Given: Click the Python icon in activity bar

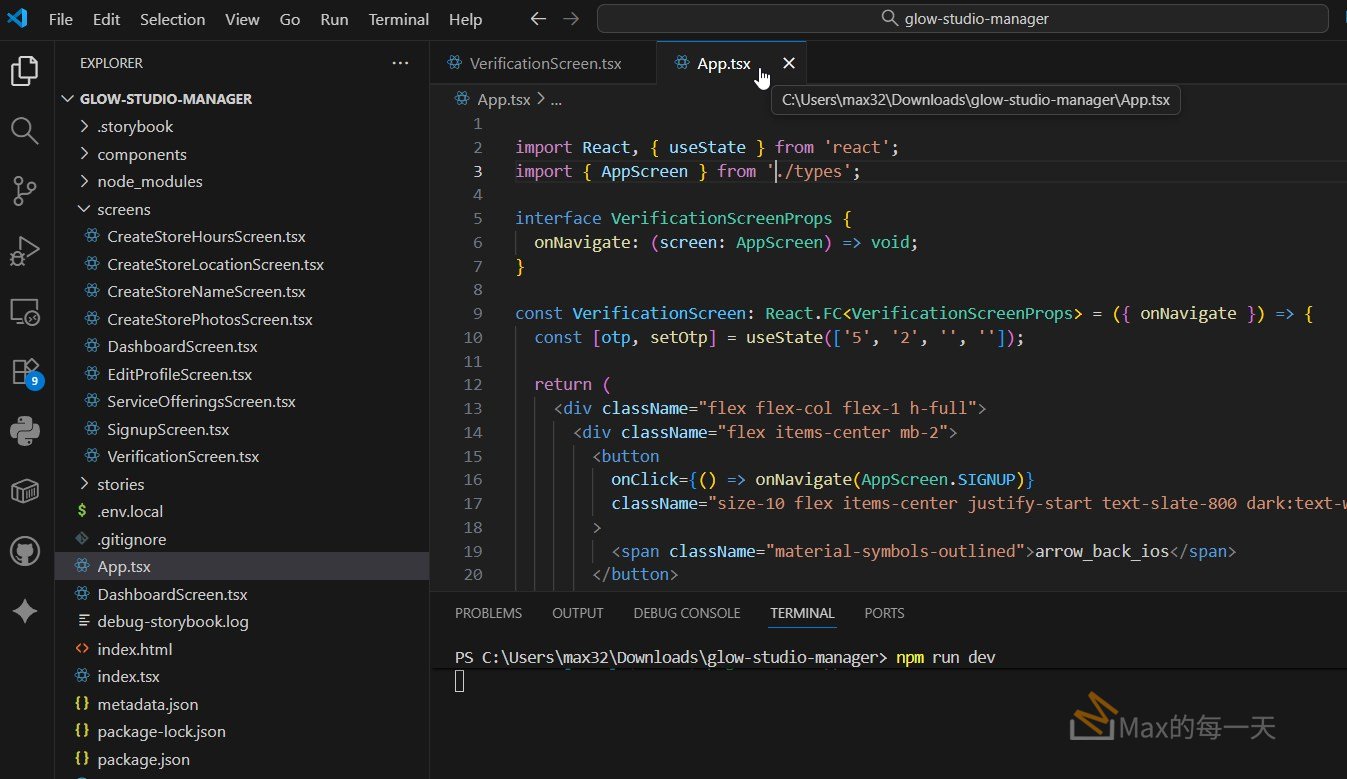Looking at the screenshot, I should (x=25, y=431).
